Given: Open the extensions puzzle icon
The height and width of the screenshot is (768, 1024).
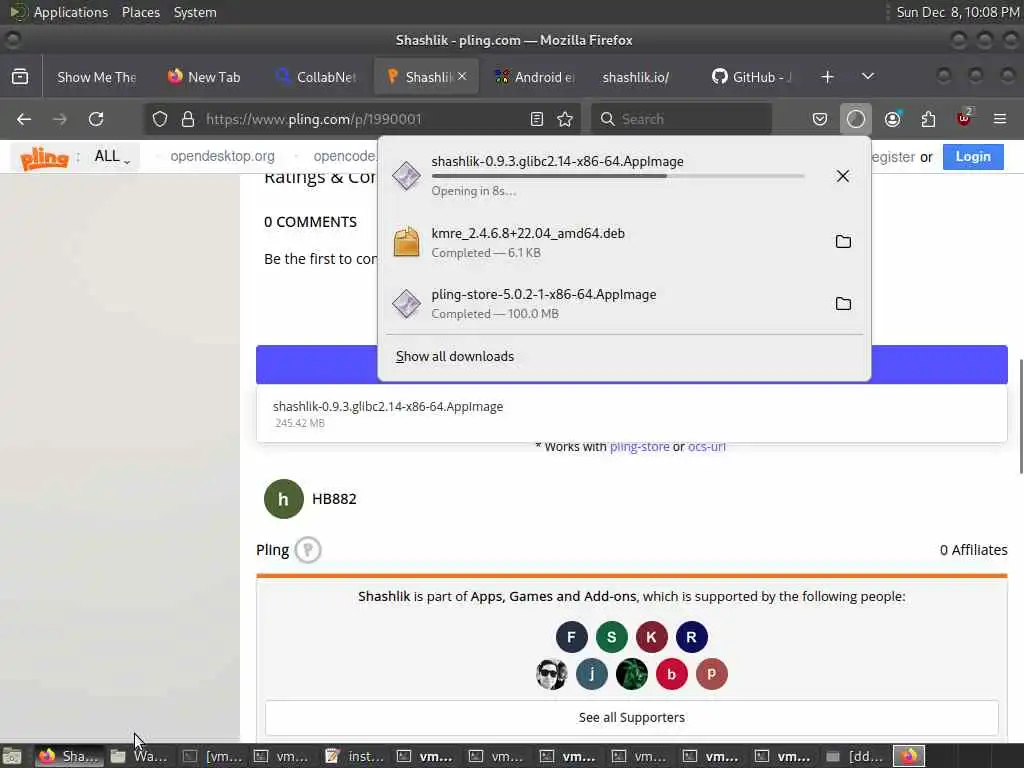Looking at the screenshot, I should coord(928,119).
